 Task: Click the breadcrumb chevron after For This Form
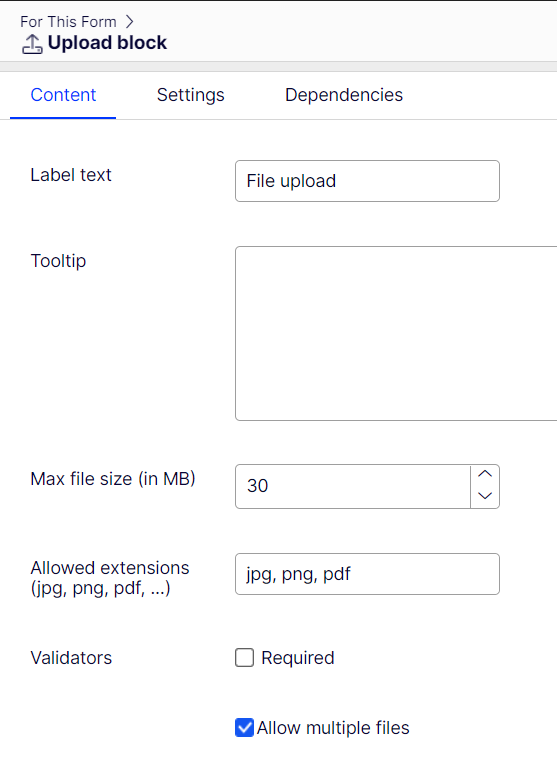click(x=129, y=22)
